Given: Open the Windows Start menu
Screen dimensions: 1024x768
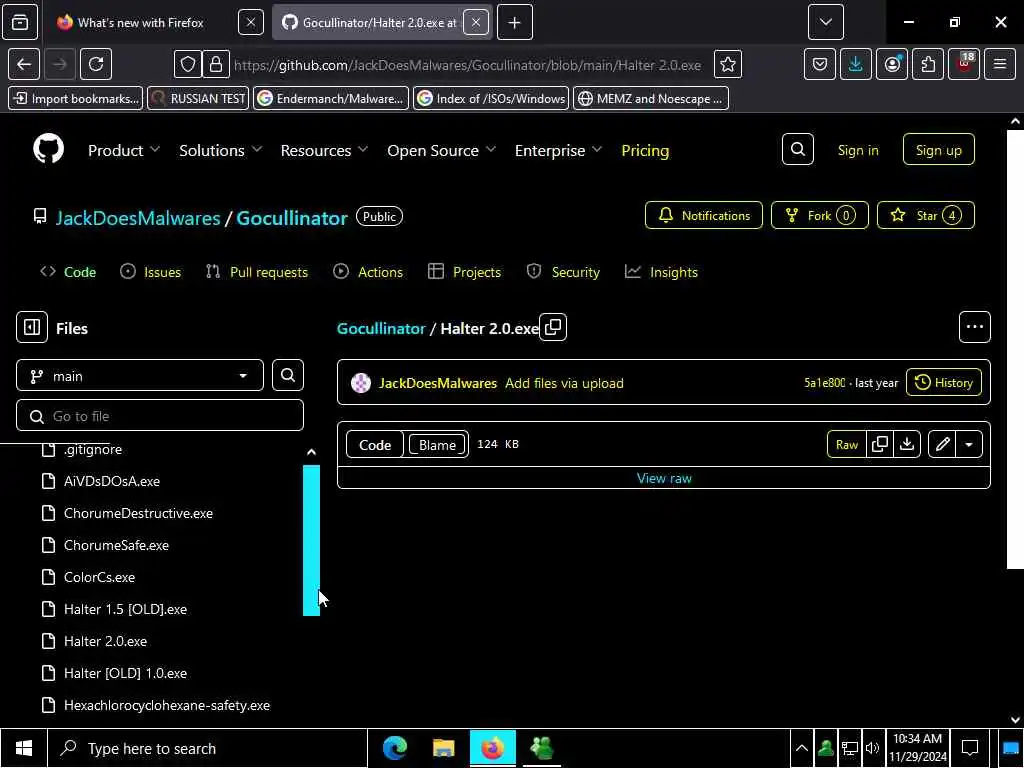Looking at the screenshot, I should coord(24,748).
